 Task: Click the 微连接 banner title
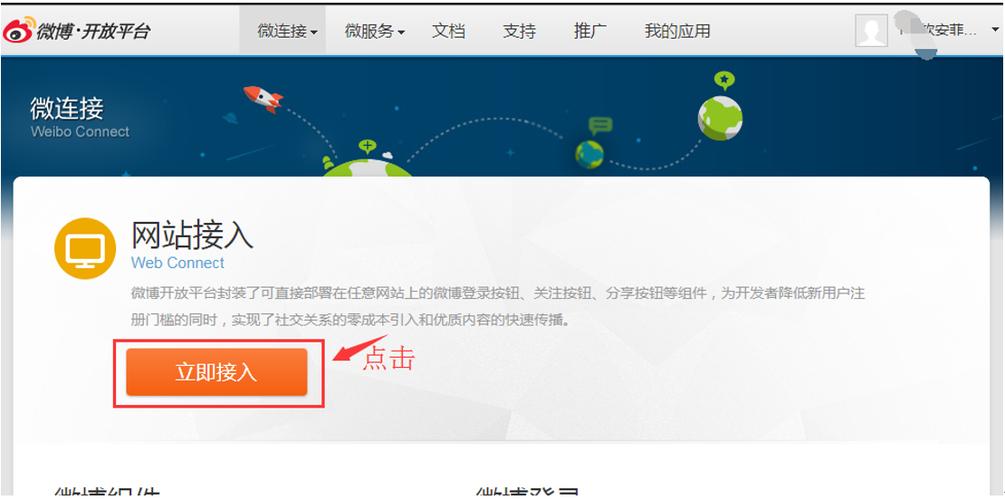point(67,108)
